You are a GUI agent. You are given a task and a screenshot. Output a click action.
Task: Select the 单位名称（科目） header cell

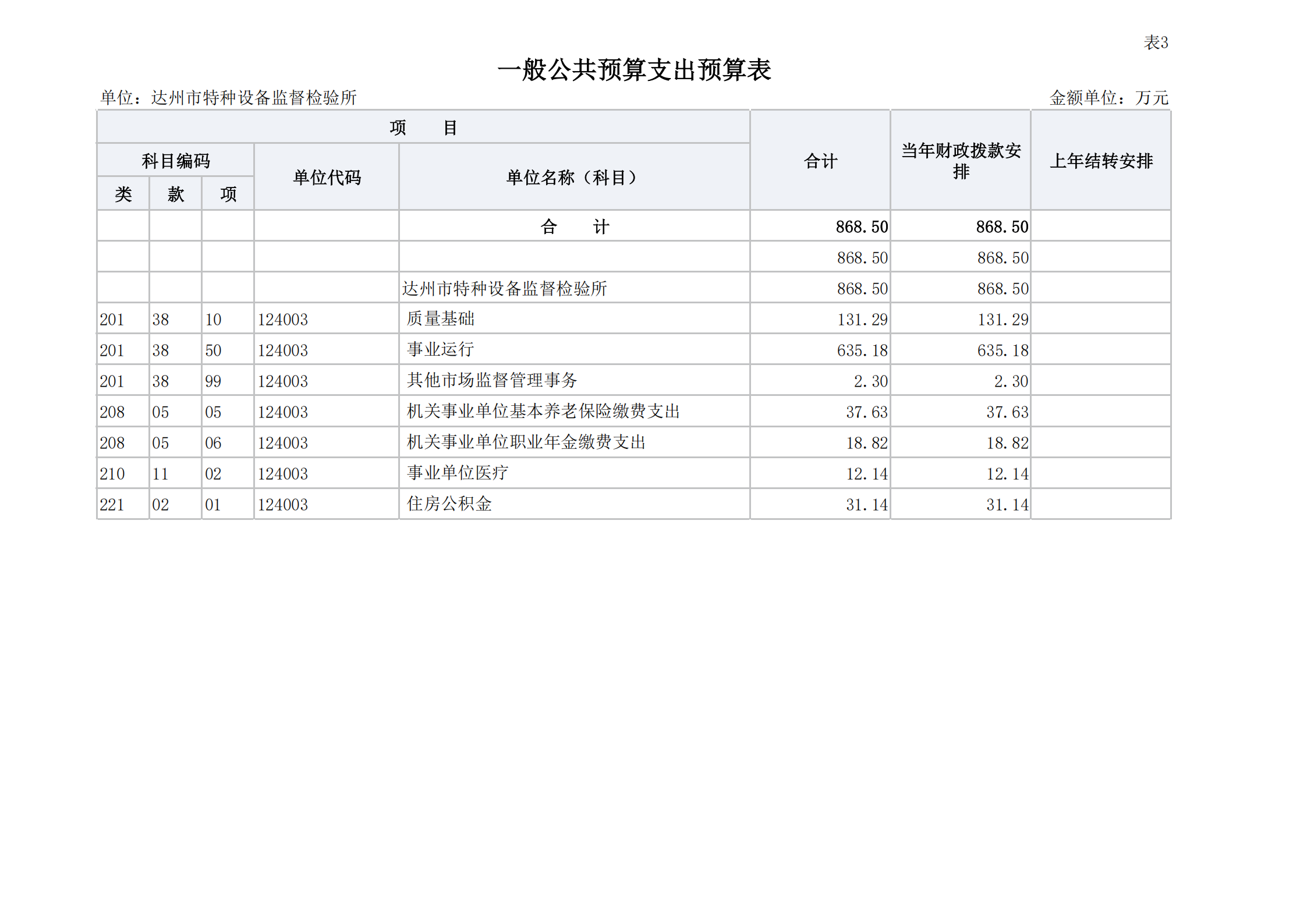pyautogui.click(x=573, y=177)
